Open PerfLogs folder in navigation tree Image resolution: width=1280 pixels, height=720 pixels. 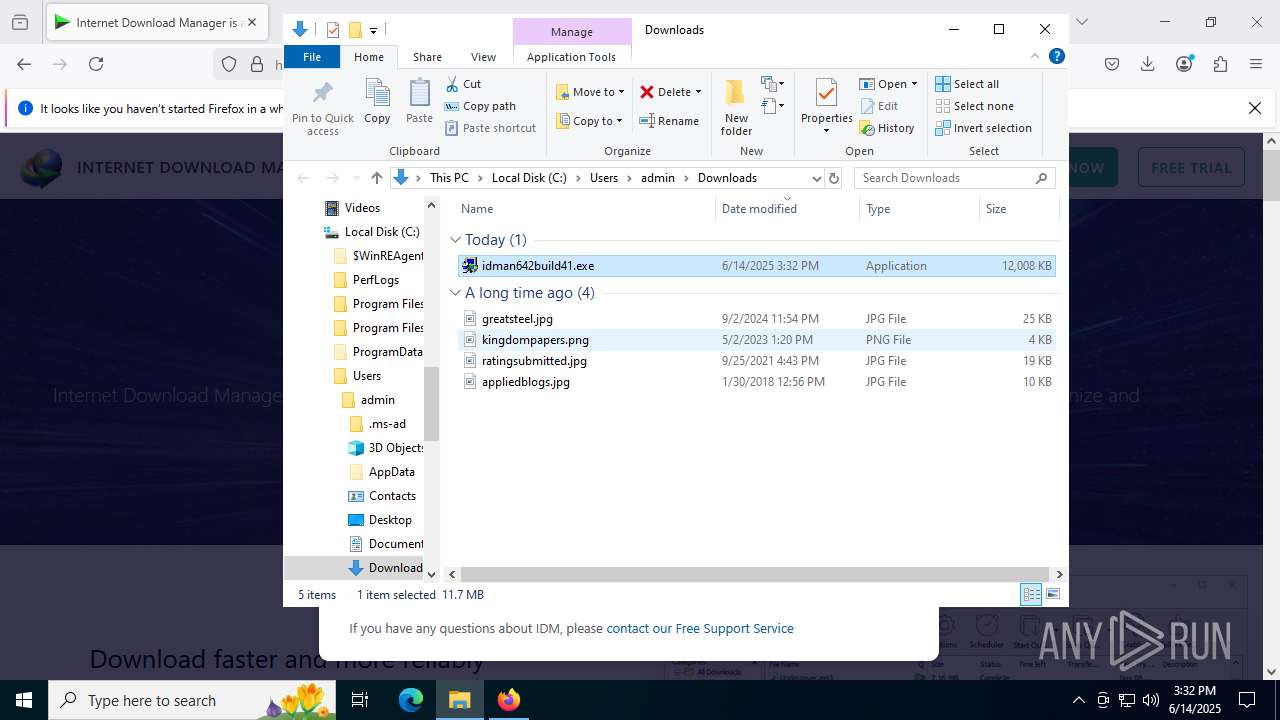[376, 280]
